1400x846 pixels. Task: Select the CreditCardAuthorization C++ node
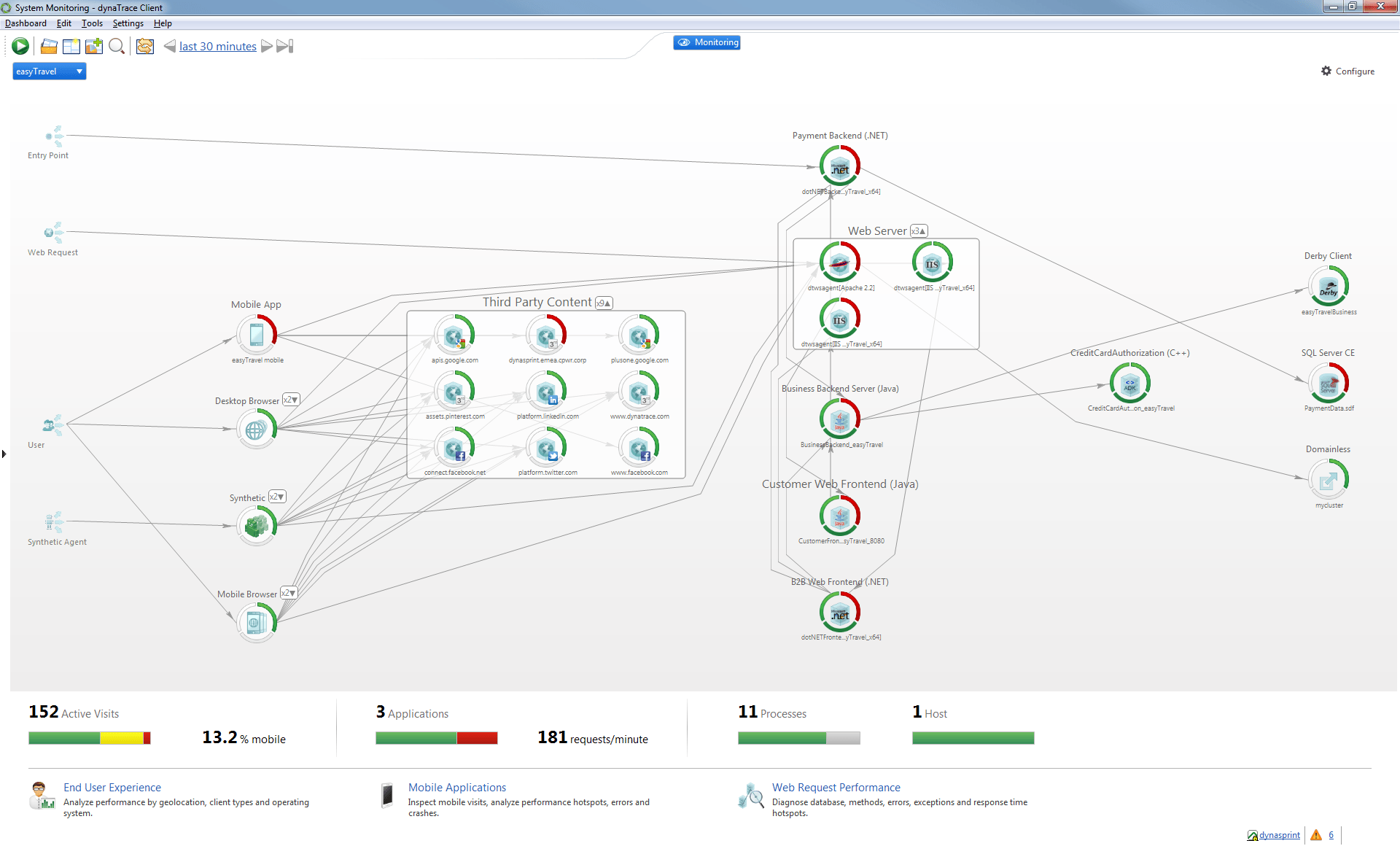[x=1130, y=383]
